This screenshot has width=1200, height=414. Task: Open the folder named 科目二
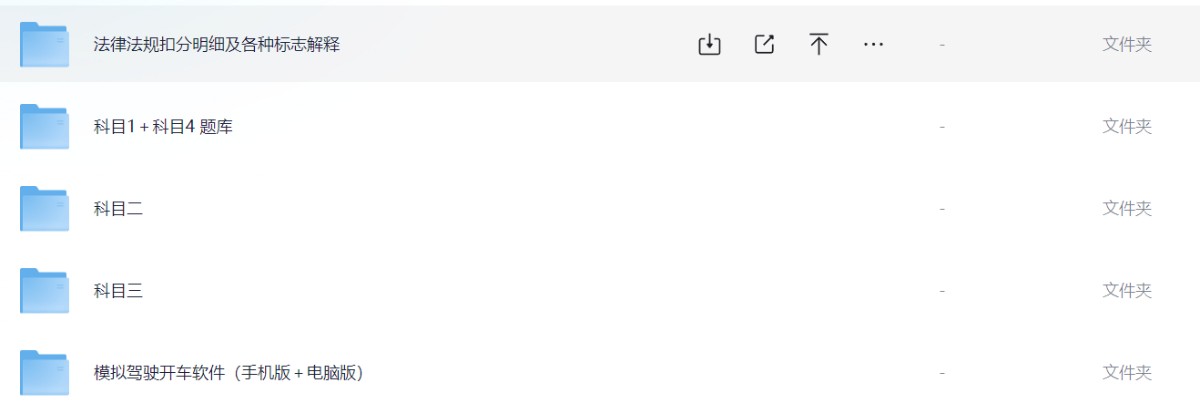coord(118,209)
